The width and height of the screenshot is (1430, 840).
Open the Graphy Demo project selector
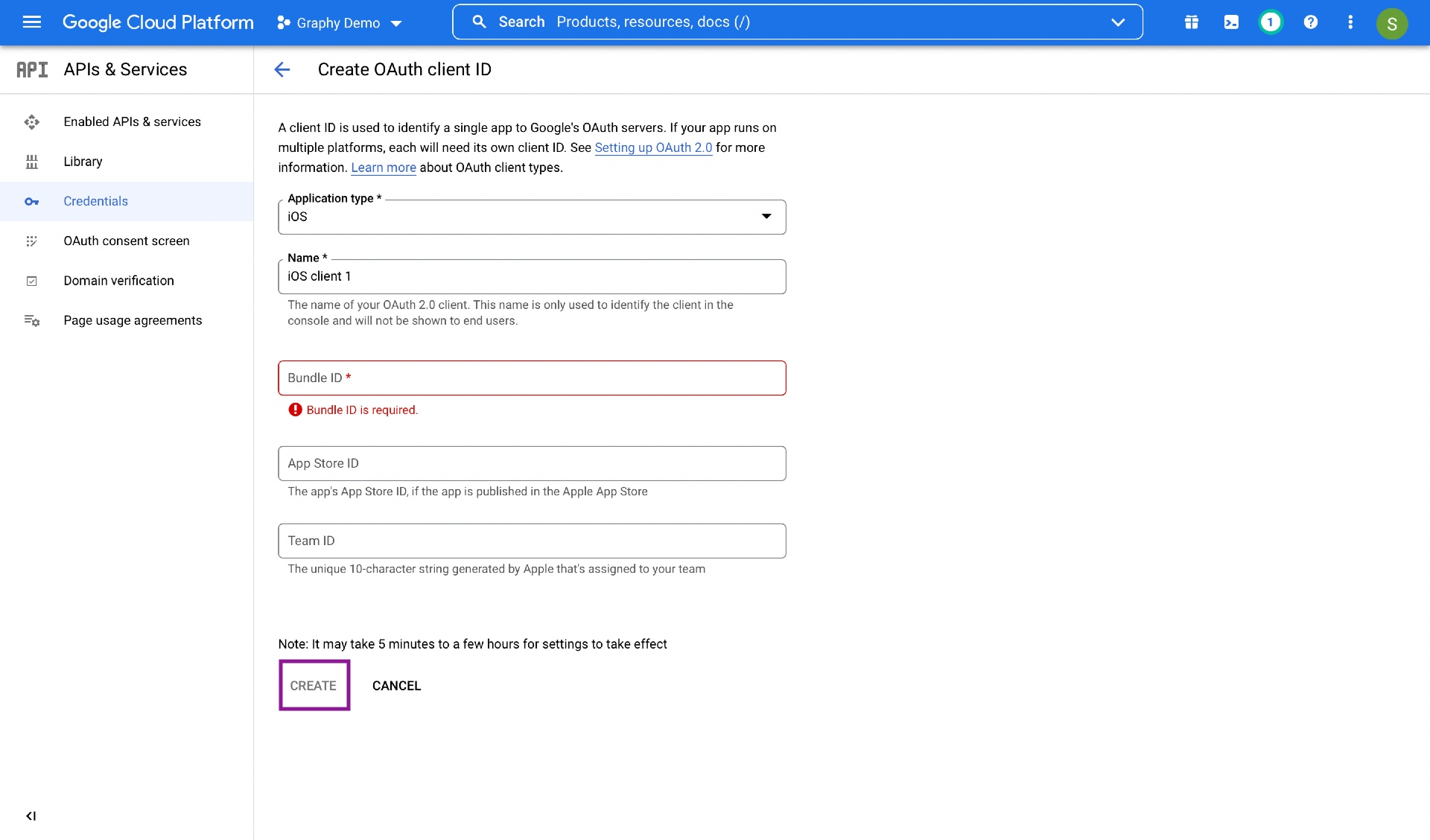pyautogui.click(x=340, y=23)
